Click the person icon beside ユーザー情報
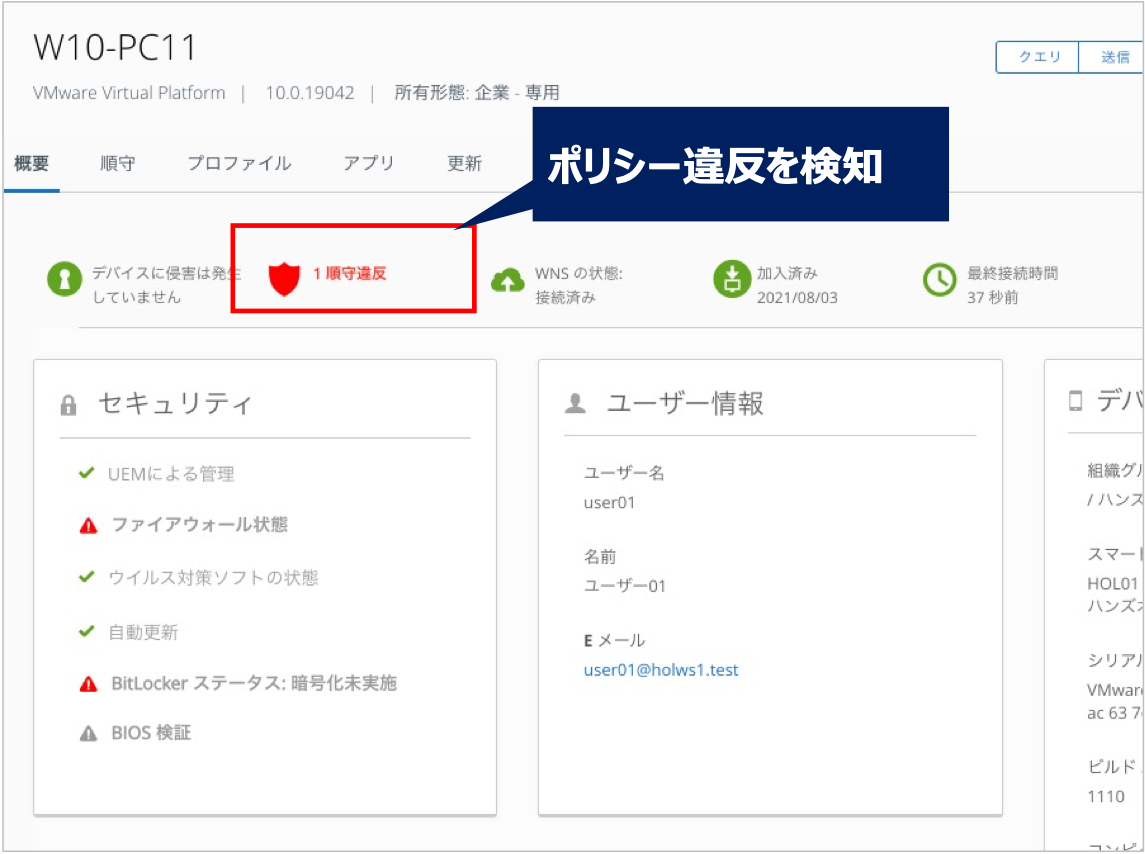The height and width of the screenshot is (854, 1145). (x=575, y=403)
